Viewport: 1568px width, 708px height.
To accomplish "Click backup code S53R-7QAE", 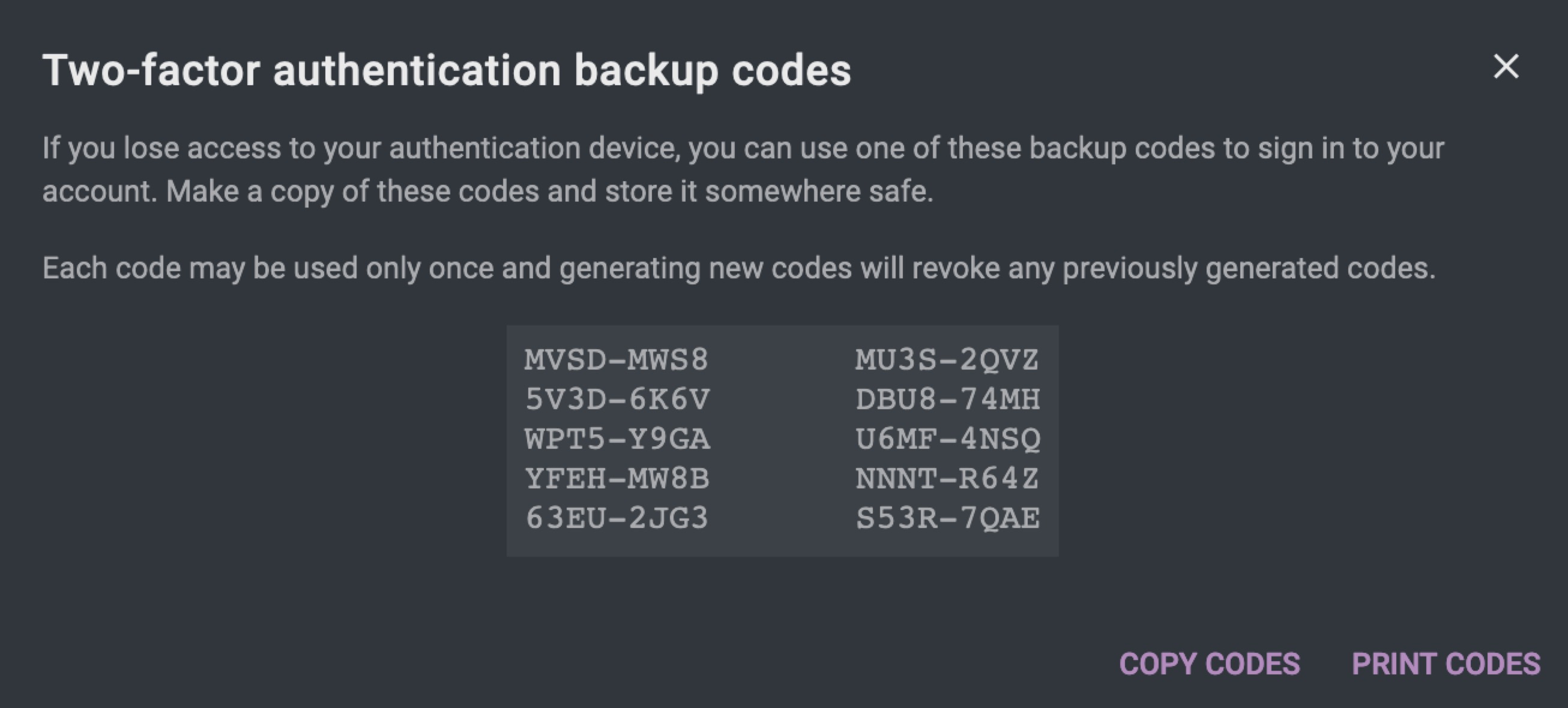I will (x=948, y=518).
